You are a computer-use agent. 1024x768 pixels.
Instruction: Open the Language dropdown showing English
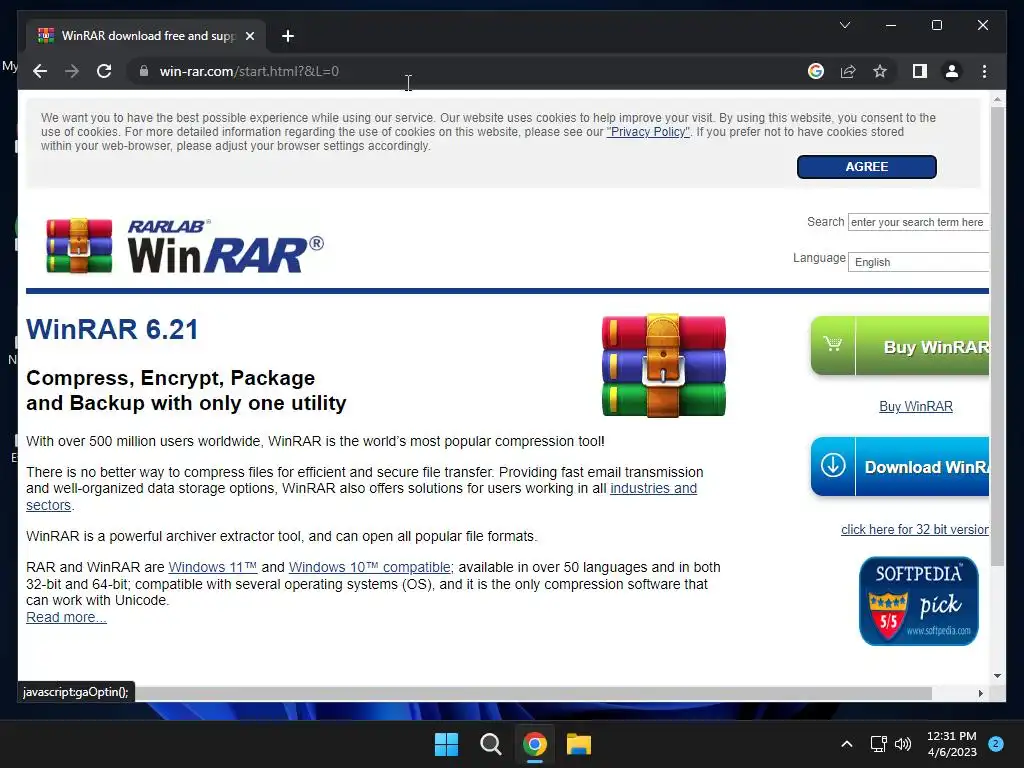(918, 262)
